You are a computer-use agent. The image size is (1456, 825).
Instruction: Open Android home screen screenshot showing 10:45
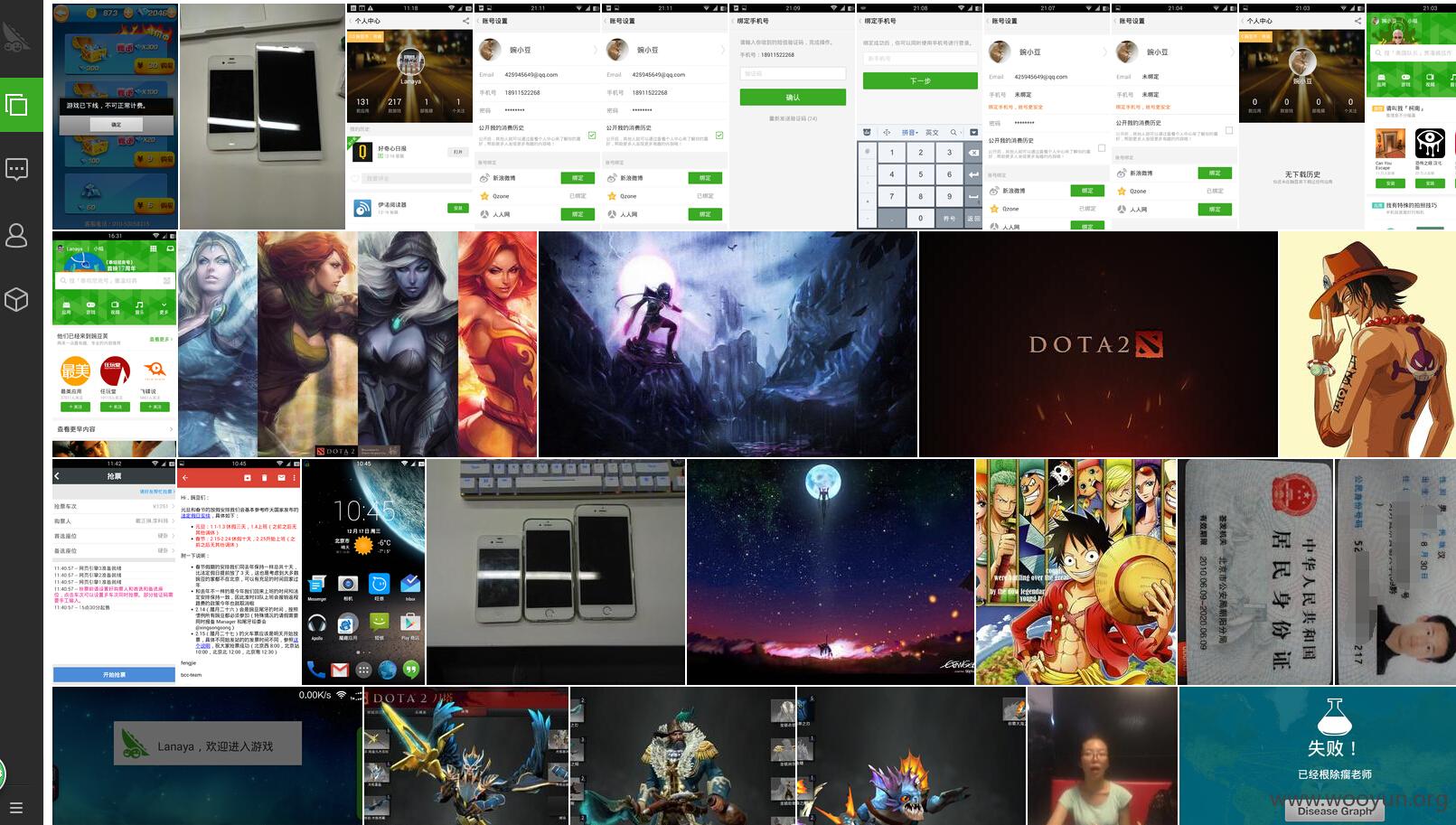coord(363,572)
